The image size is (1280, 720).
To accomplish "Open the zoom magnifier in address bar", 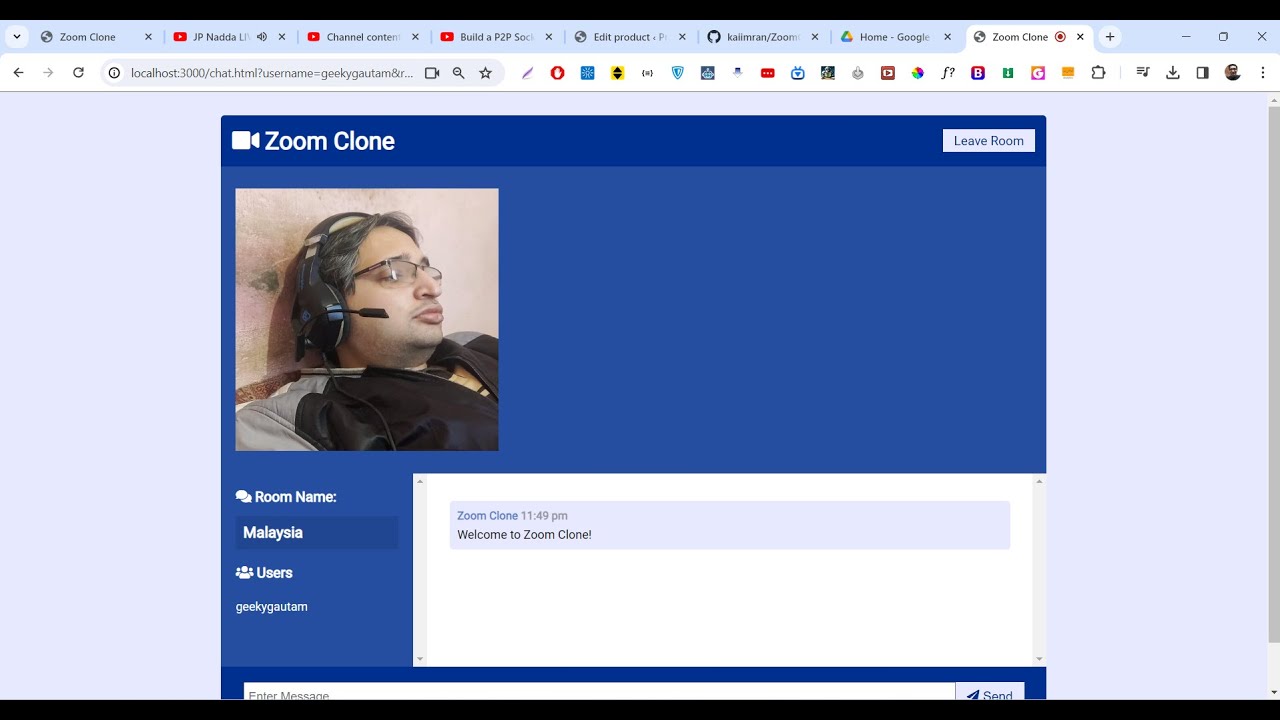I will pyautogui.click(x=459, y=73).
